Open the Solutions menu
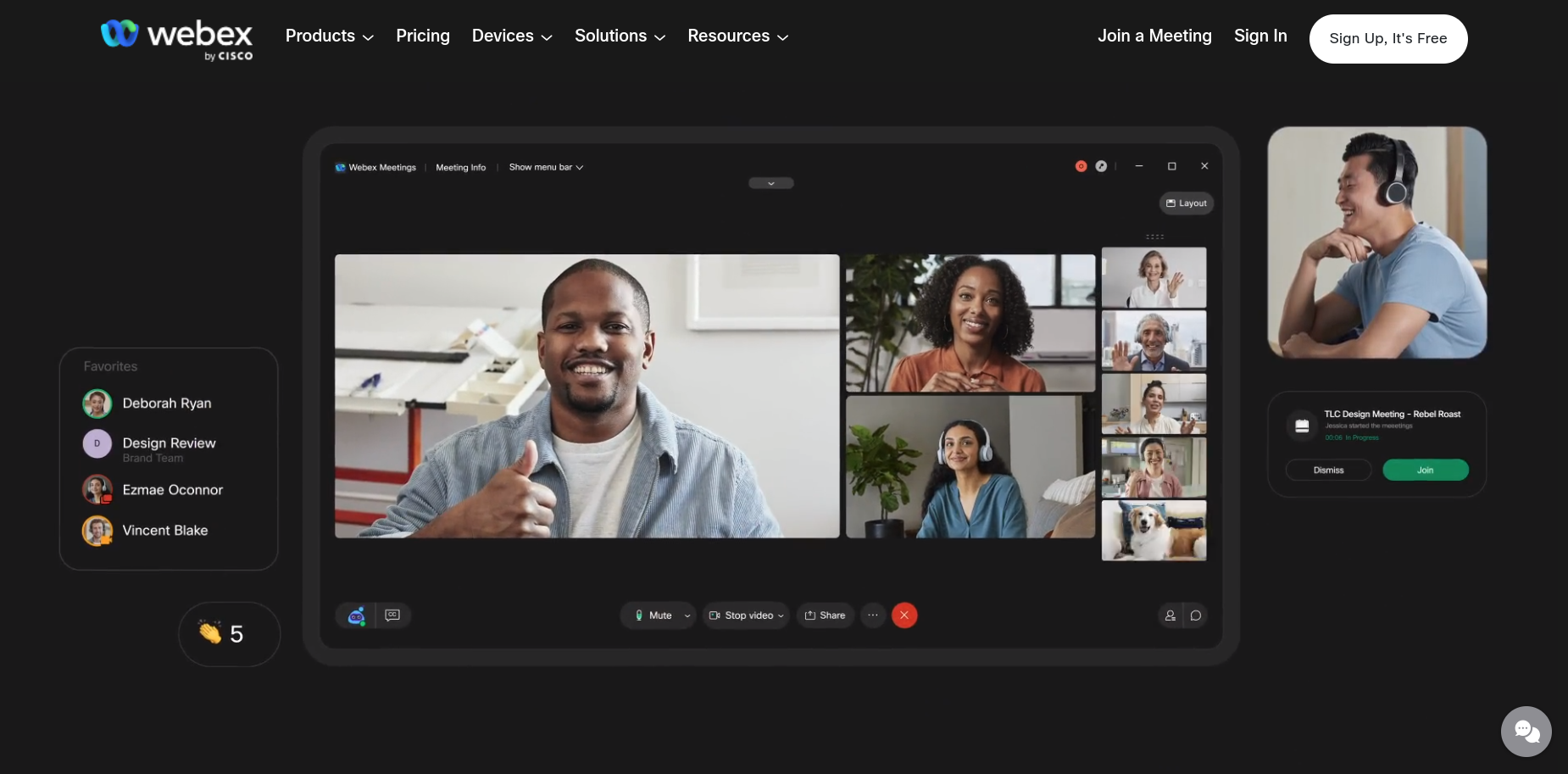The width and height of the screenshot is (1568, 774). point(620,36)
